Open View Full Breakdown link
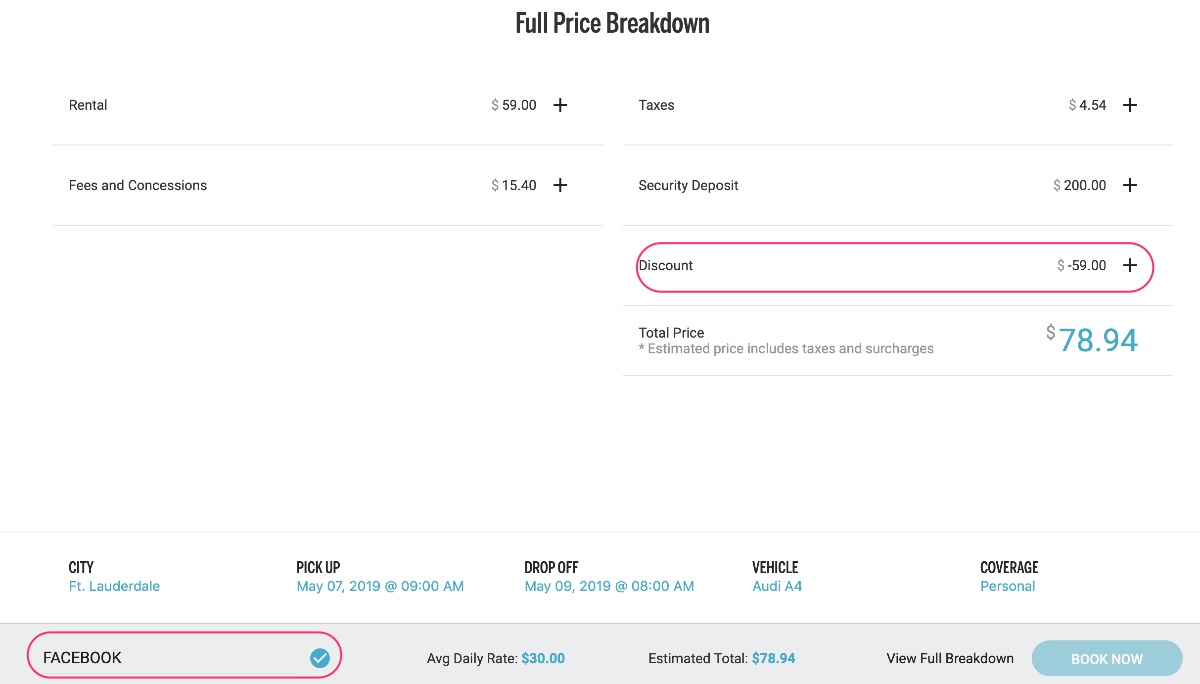The height and width of the screenshot is (684, 1200). [950, 659]
